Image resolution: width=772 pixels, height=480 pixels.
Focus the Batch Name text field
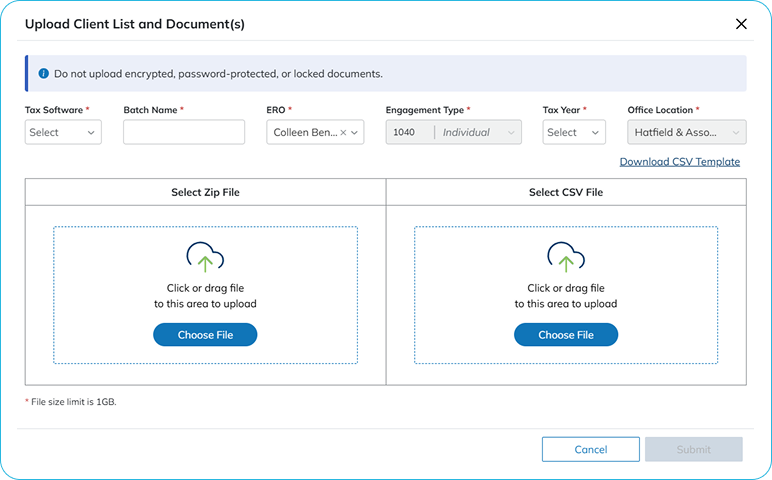[184, 132]
